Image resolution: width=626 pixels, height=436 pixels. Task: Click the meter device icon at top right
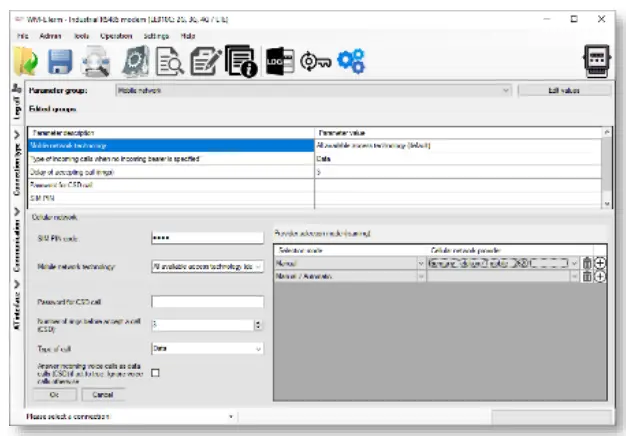coord(599,61)
